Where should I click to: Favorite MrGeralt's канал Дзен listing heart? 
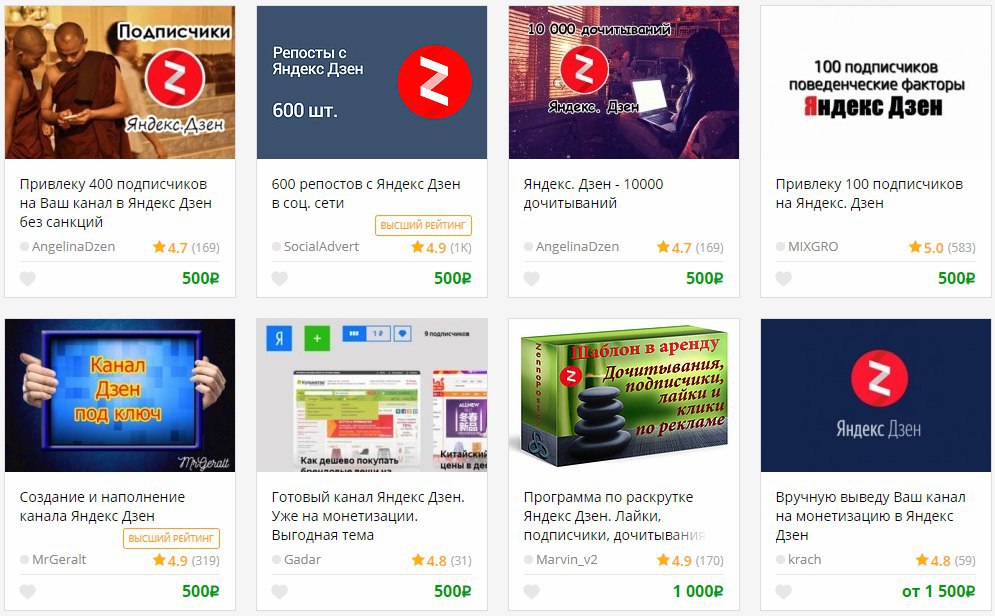pyautogui.click(x=27, y=592)
